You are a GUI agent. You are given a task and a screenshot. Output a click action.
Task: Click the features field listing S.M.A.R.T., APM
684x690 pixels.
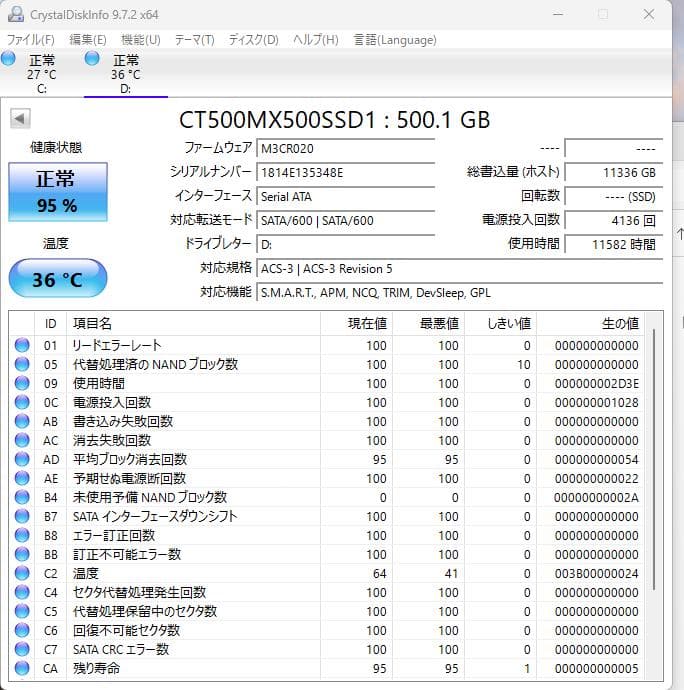[460, 293]
